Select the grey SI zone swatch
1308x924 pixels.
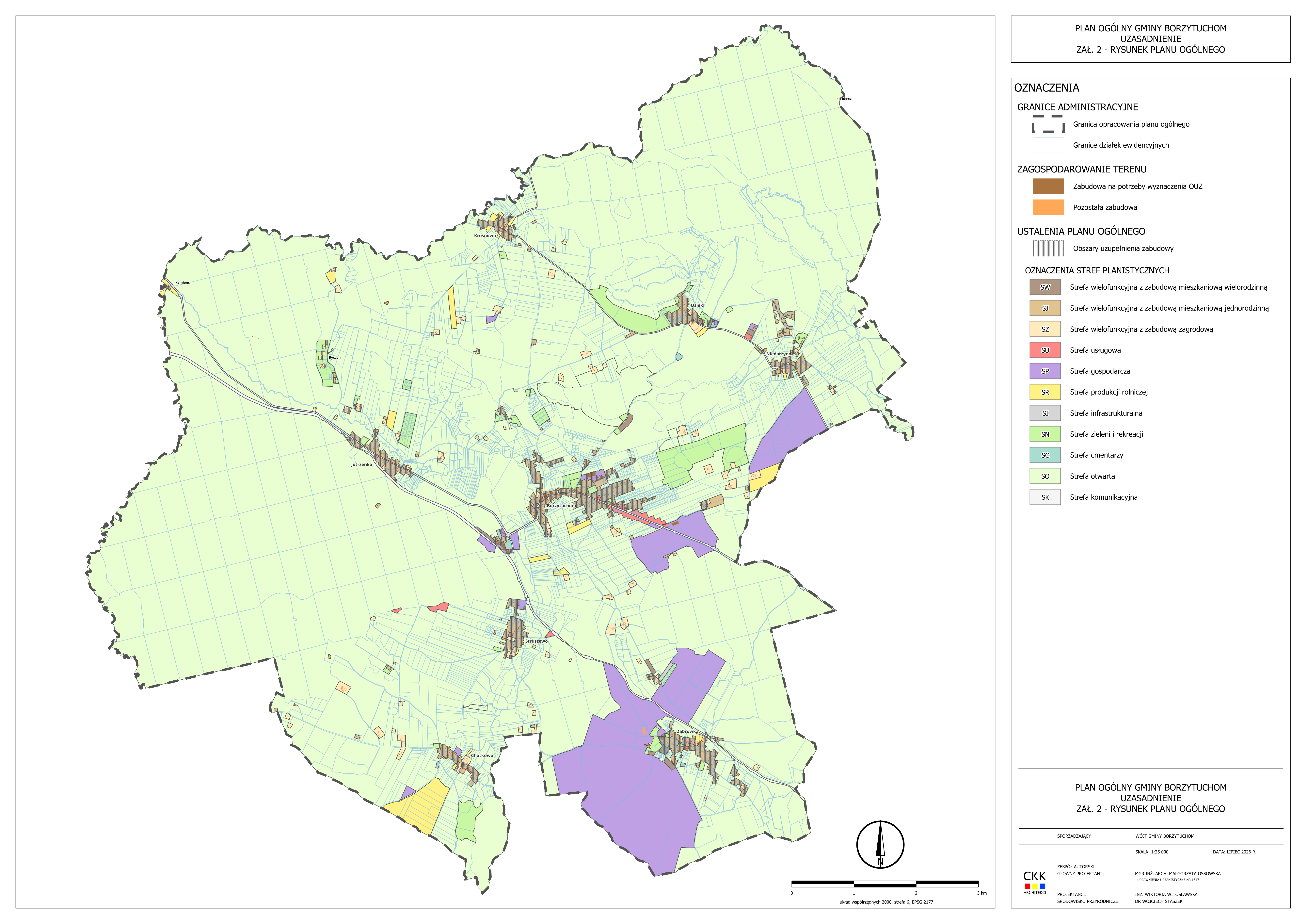click(1045, 413)
